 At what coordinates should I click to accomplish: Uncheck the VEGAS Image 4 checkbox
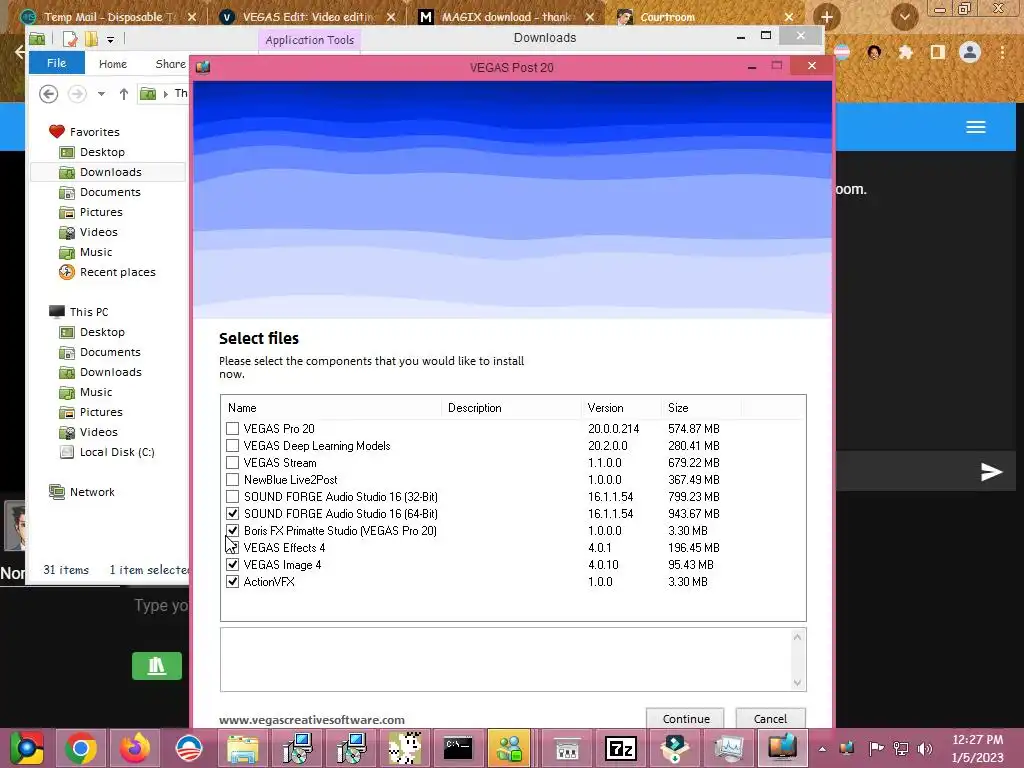232,564
